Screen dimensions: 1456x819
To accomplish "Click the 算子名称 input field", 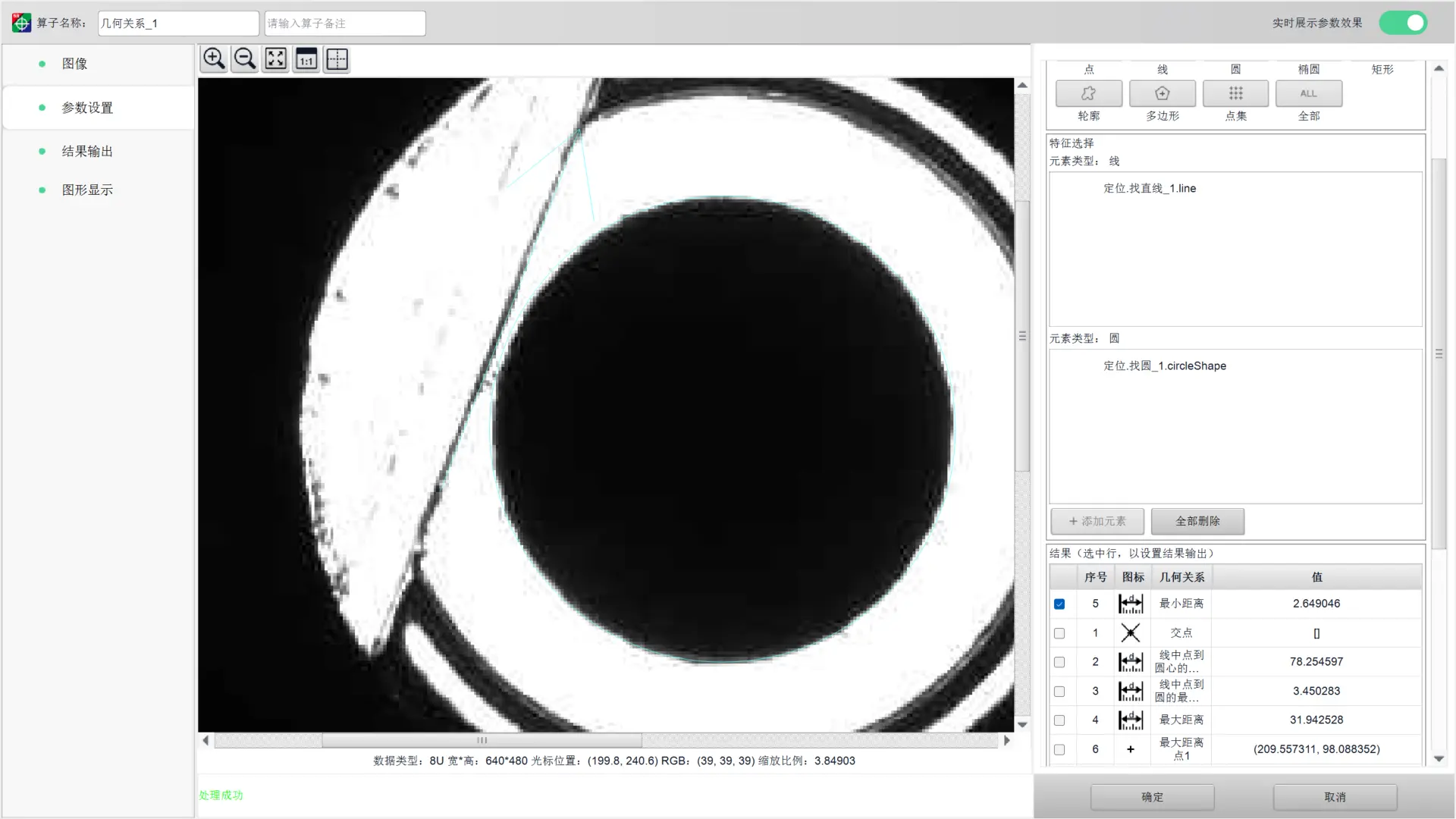I will [178, 24].
